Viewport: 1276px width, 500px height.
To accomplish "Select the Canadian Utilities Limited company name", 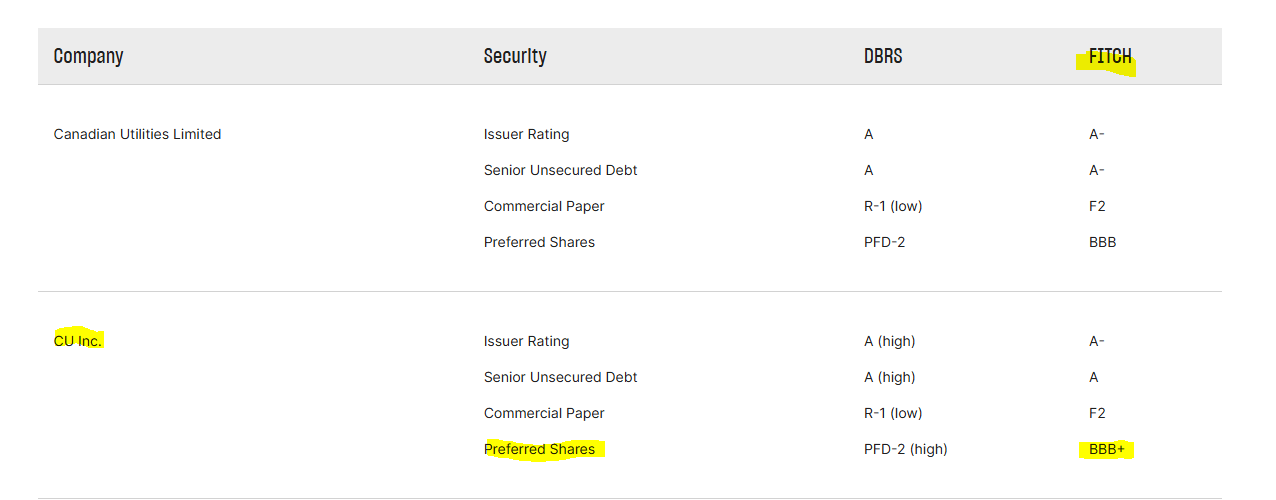I will 137,134.
